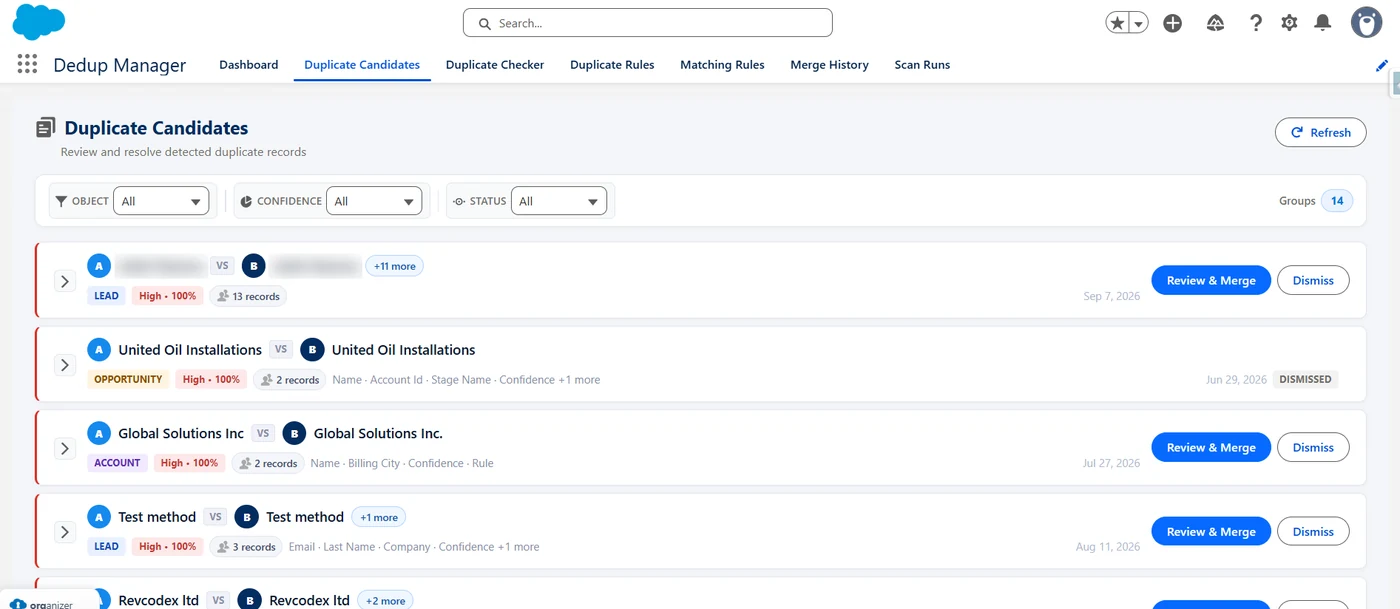Dismiss the Test method group
The width and height of the screenshot is (1400, 609).
(x=1313, y=532)
